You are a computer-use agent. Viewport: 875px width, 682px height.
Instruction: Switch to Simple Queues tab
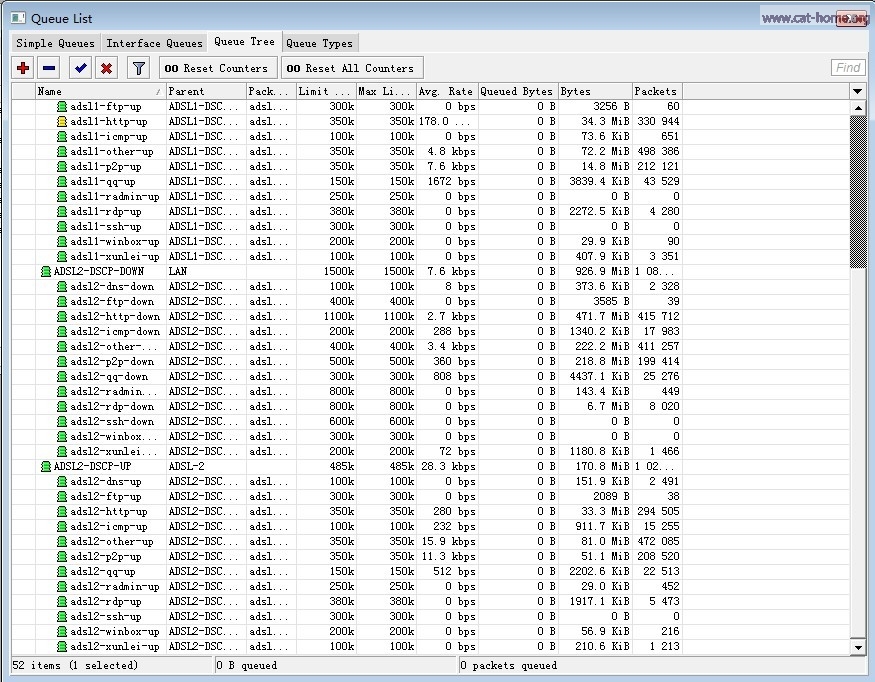pos(56,43)
